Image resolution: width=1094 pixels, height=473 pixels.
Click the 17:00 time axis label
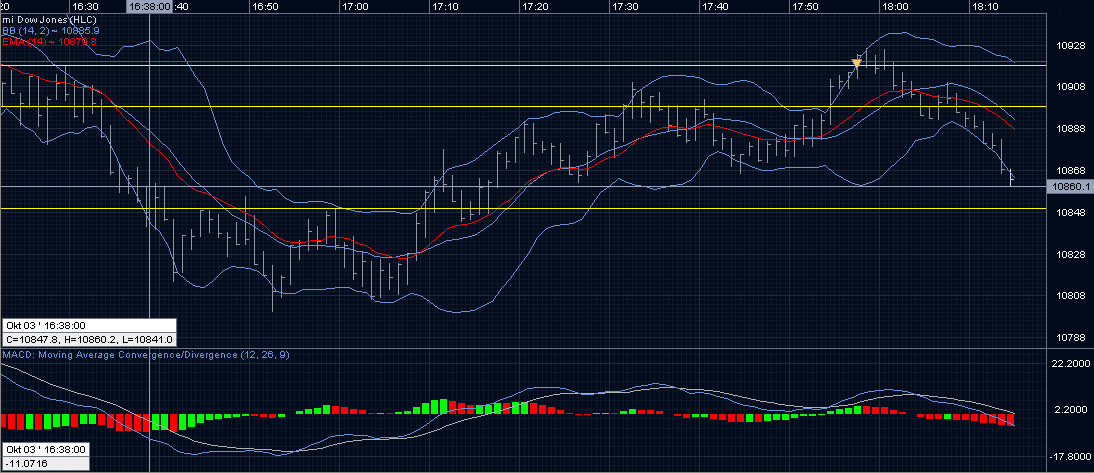coord(356,6)
